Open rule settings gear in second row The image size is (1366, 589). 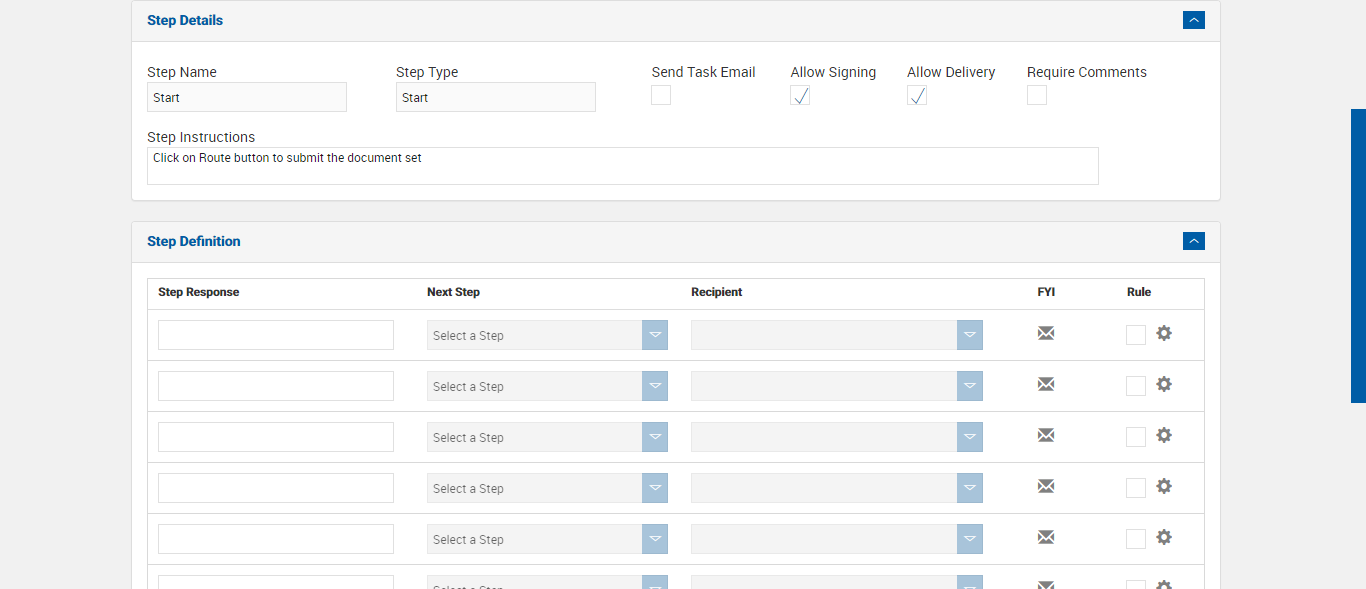1164,384
